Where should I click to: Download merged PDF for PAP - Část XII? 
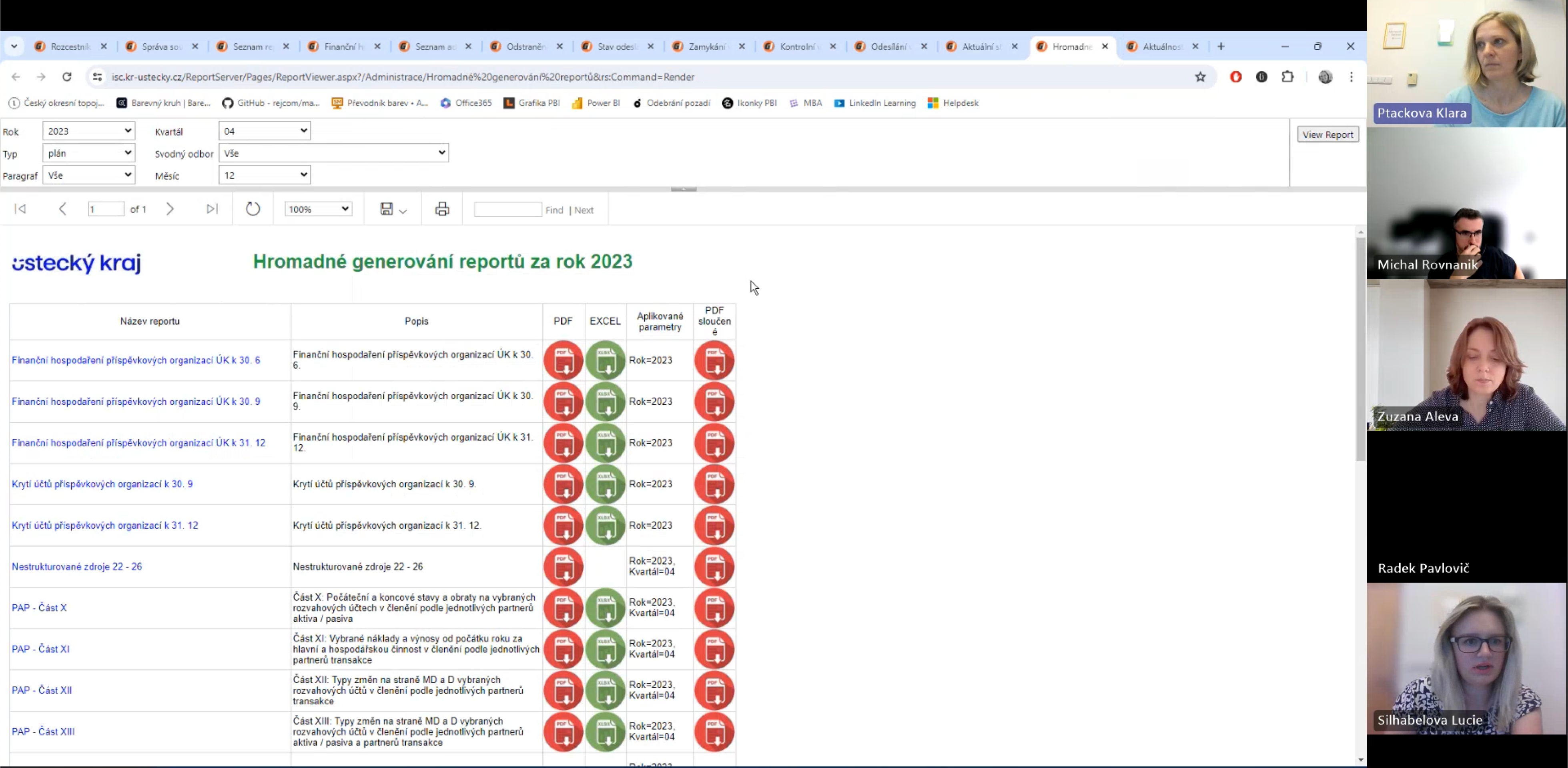[715, 691]
